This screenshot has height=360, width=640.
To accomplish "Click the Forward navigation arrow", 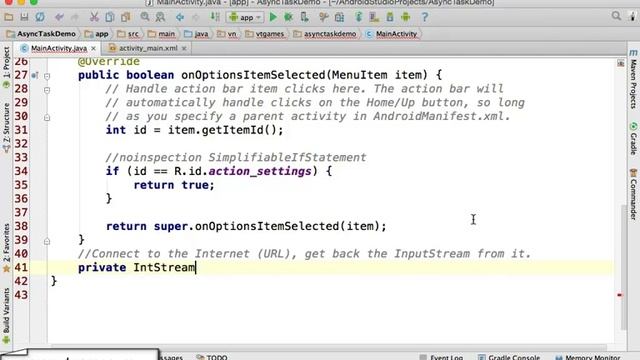I will tap(196, 17).
